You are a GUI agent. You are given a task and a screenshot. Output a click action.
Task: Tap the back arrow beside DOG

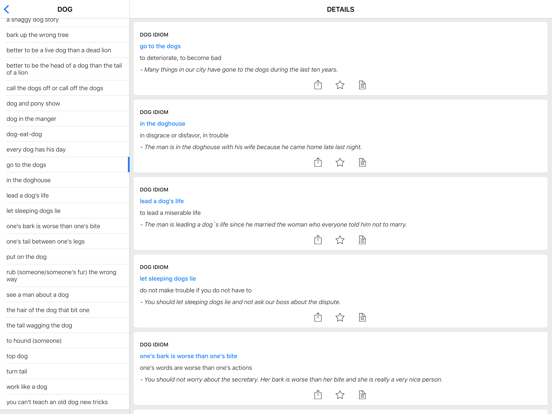click(6, 9)
